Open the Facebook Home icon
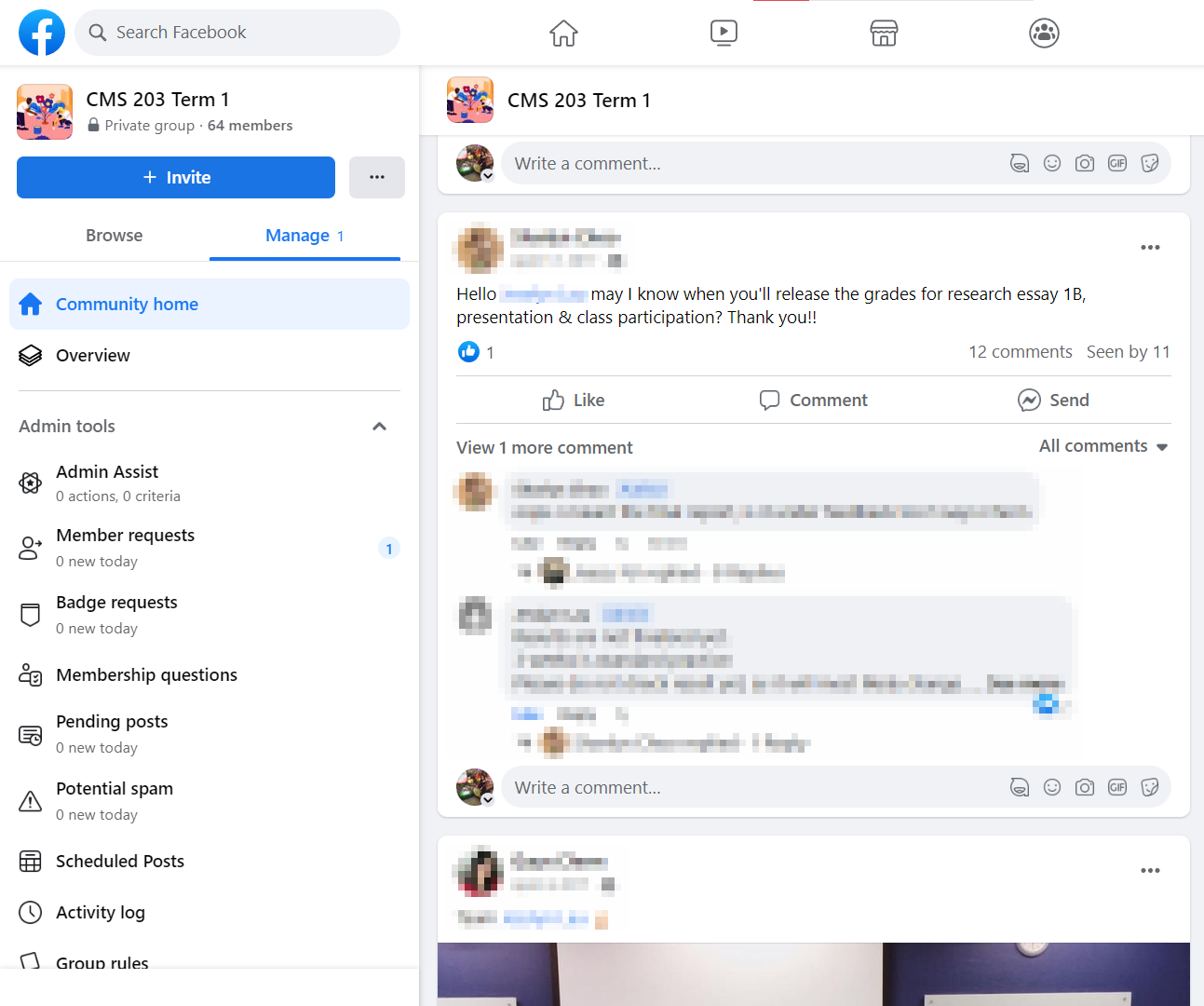The height and width of the screenshot is (1006, 1204). pyautogui.click(x=563, y=34)
